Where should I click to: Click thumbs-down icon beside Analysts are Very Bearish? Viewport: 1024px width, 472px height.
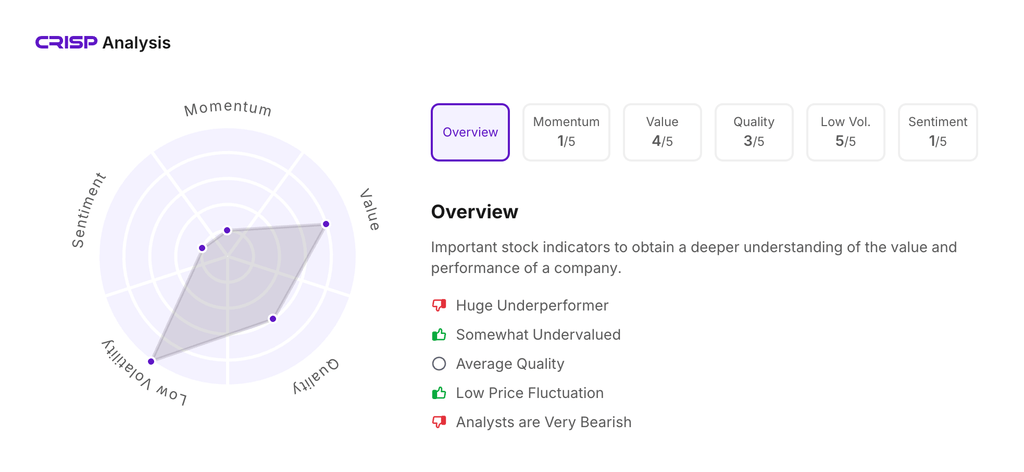[439, 422]
